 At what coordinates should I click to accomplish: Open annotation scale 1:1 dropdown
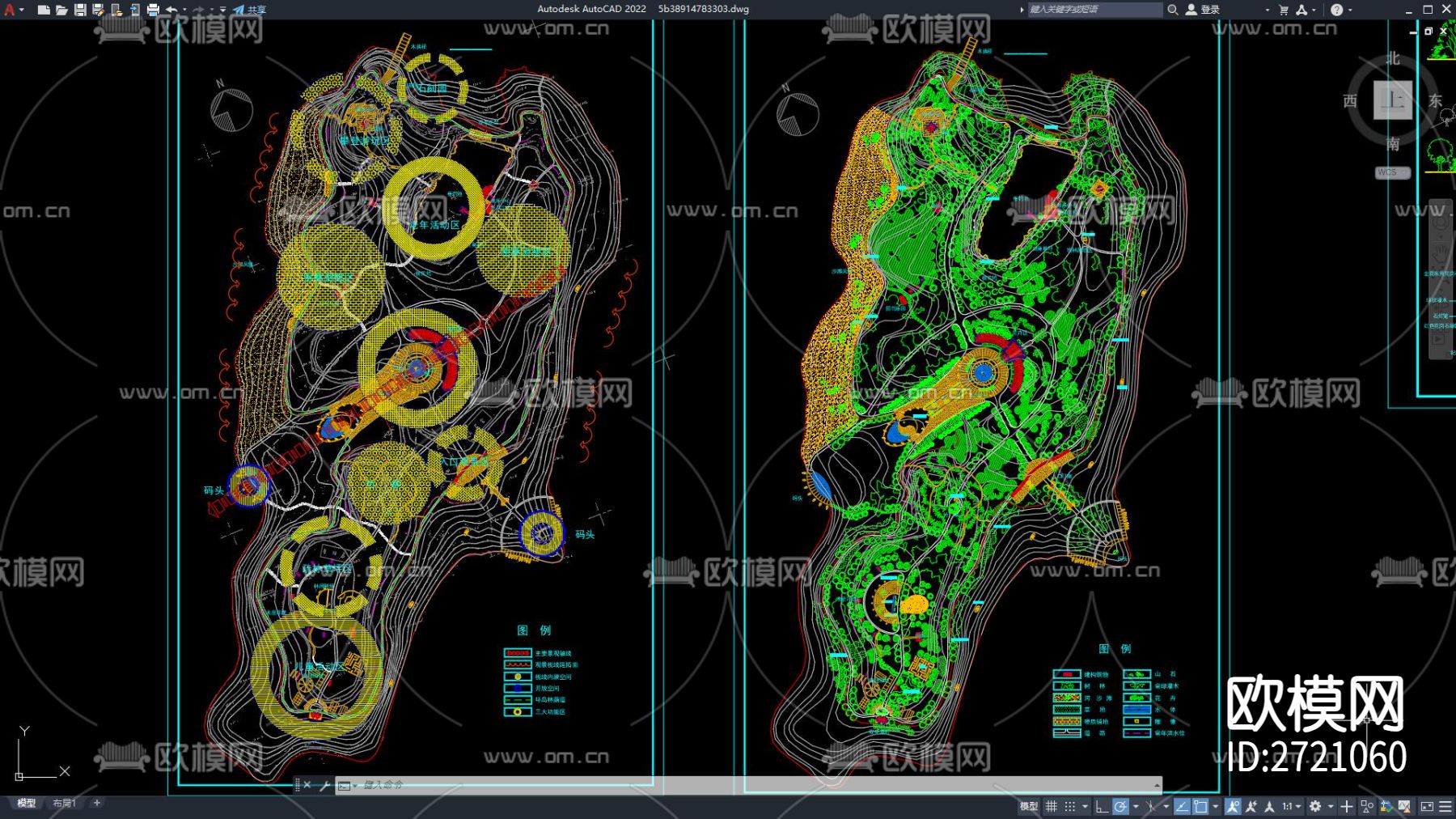point(1290,807)
